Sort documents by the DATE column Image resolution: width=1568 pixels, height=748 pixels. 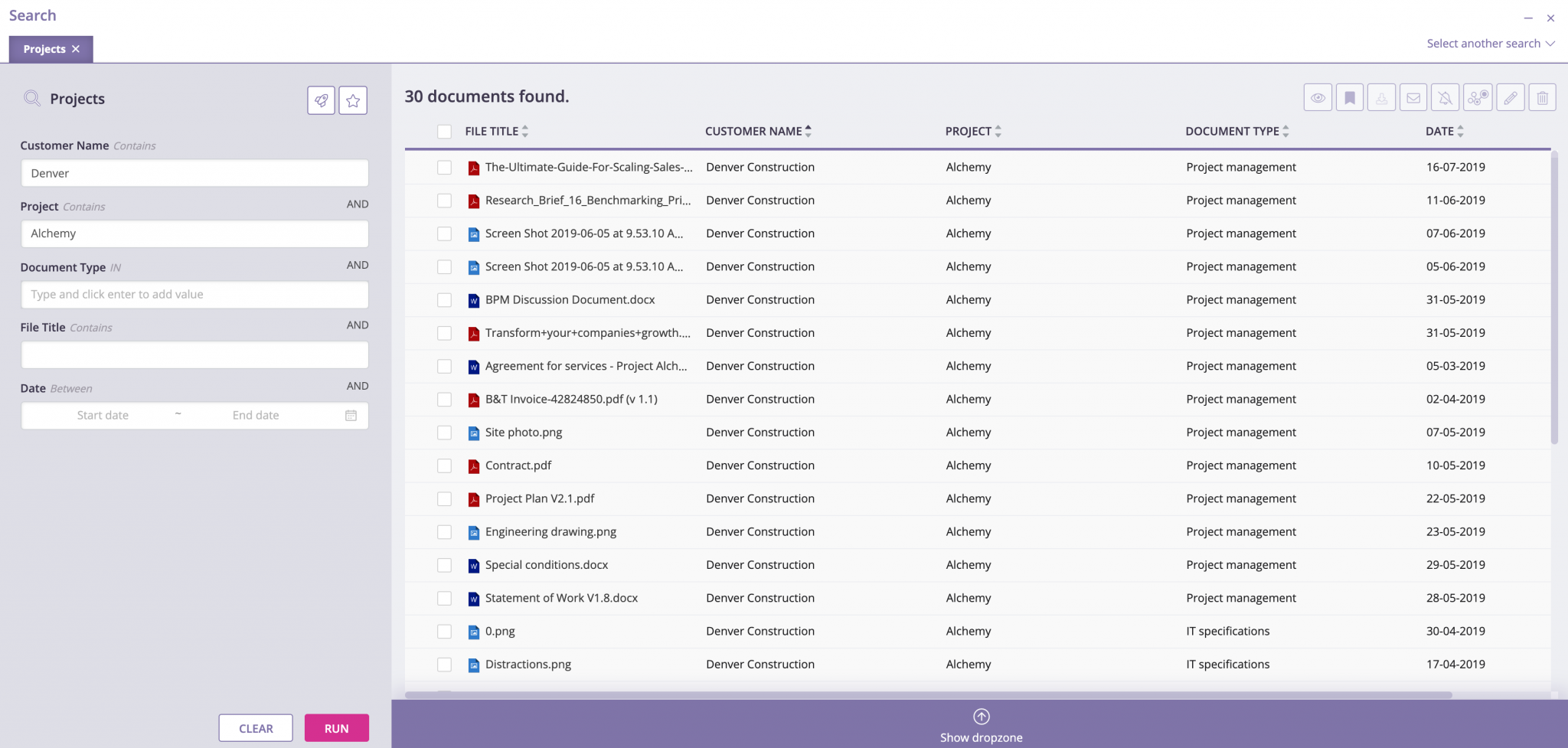[1444, 131]
